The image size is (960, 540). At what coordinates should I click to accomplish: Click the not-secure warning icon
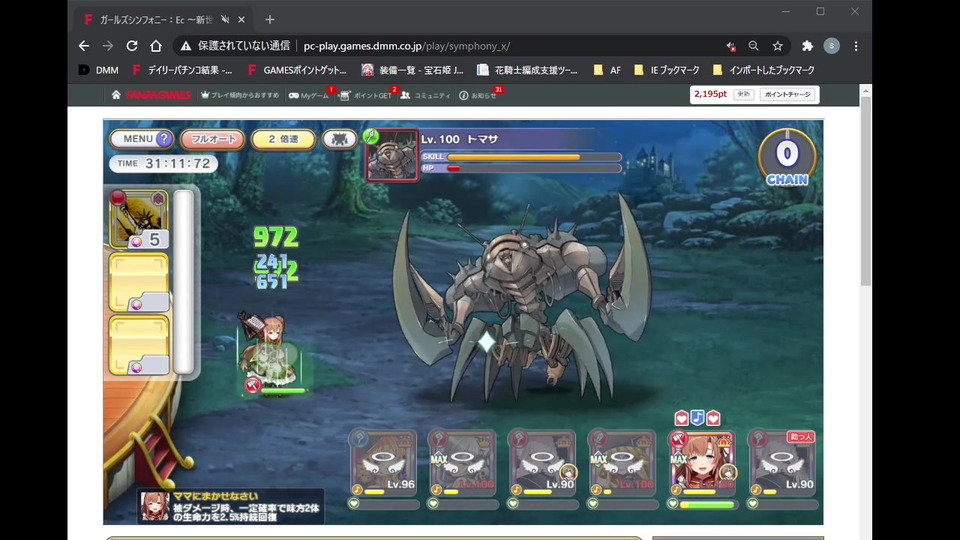click(x=186, y=46)
